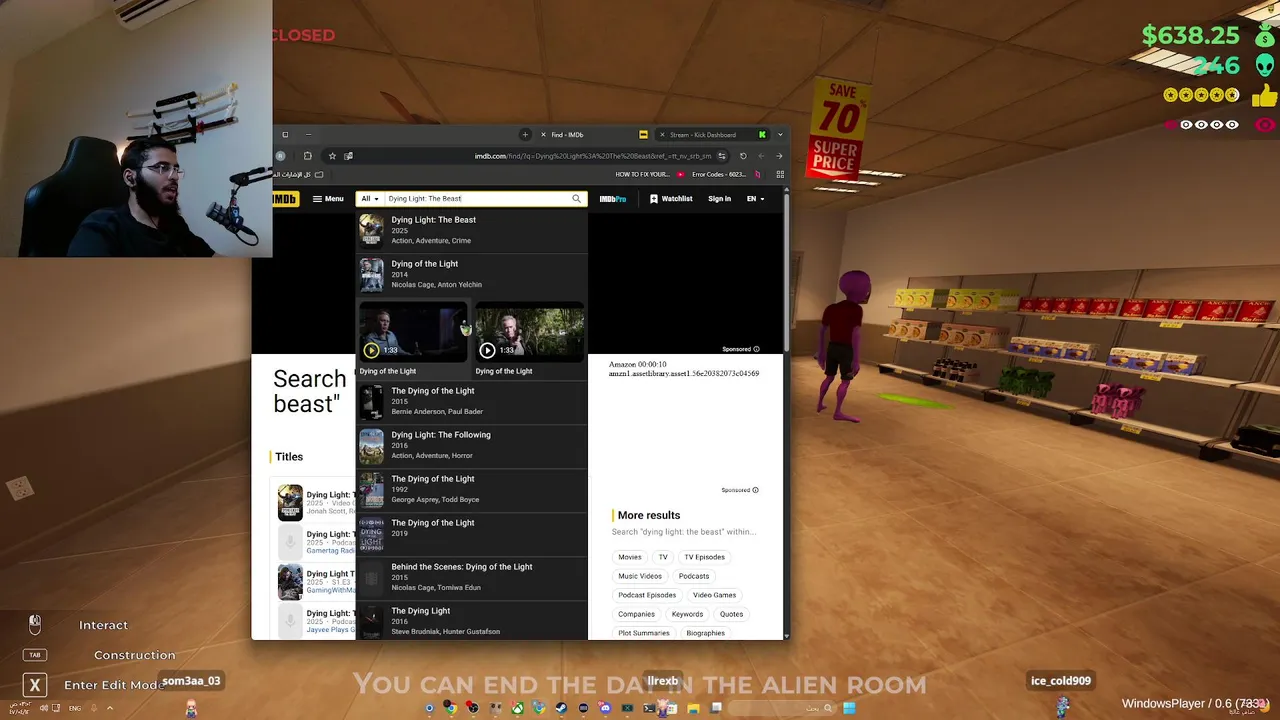Reload the page
The image size is (1280, 720).
[743, 156]
